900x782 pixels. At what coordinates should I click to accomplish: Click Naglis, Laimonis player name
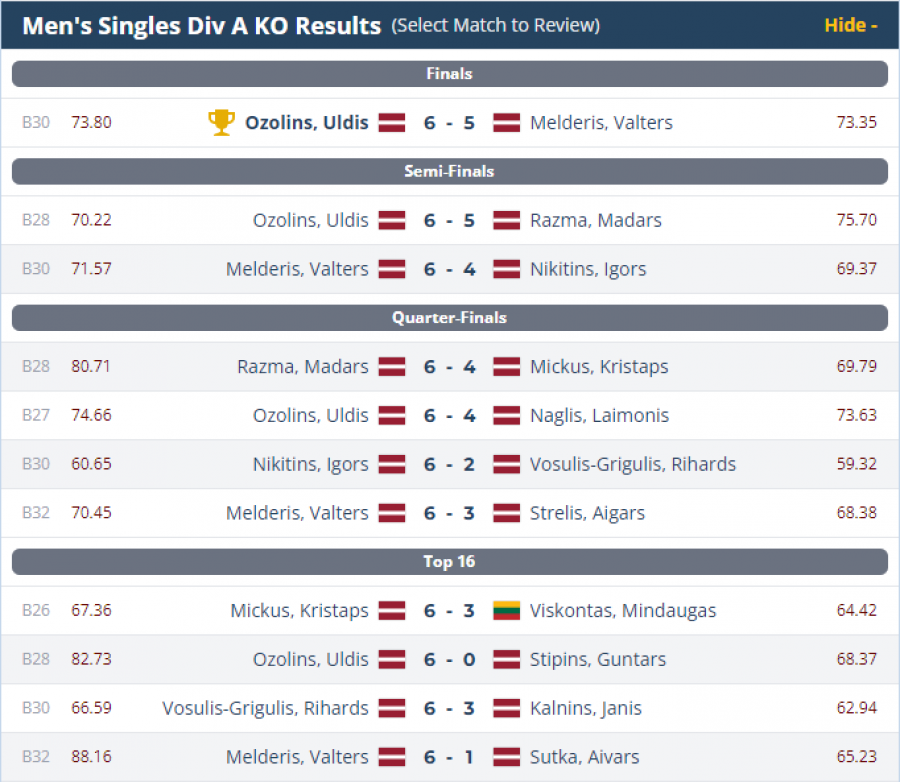pyautogui.click(x=599, y=416)
